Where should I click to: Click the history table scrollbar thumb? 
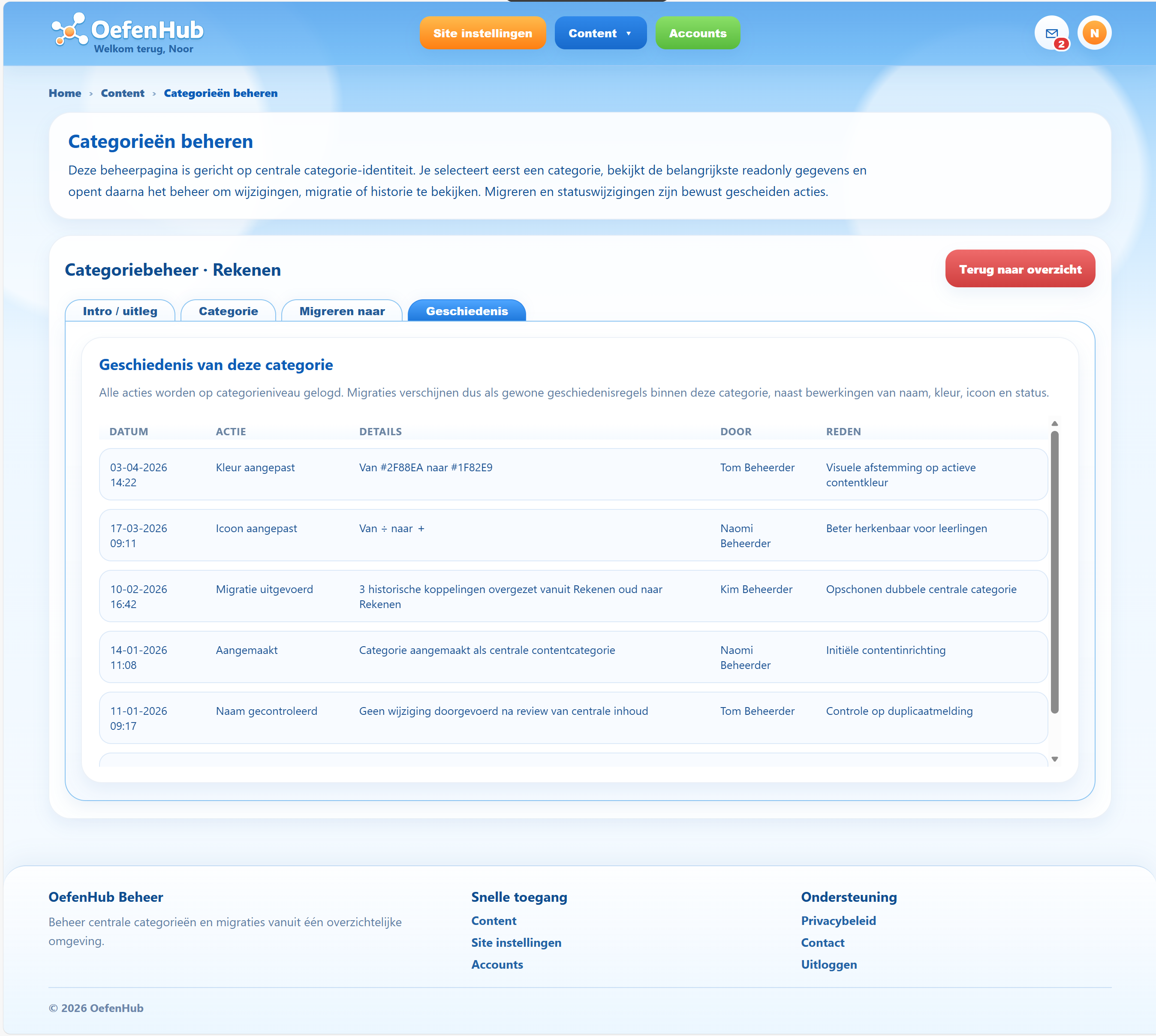(x=1054, y=572)
